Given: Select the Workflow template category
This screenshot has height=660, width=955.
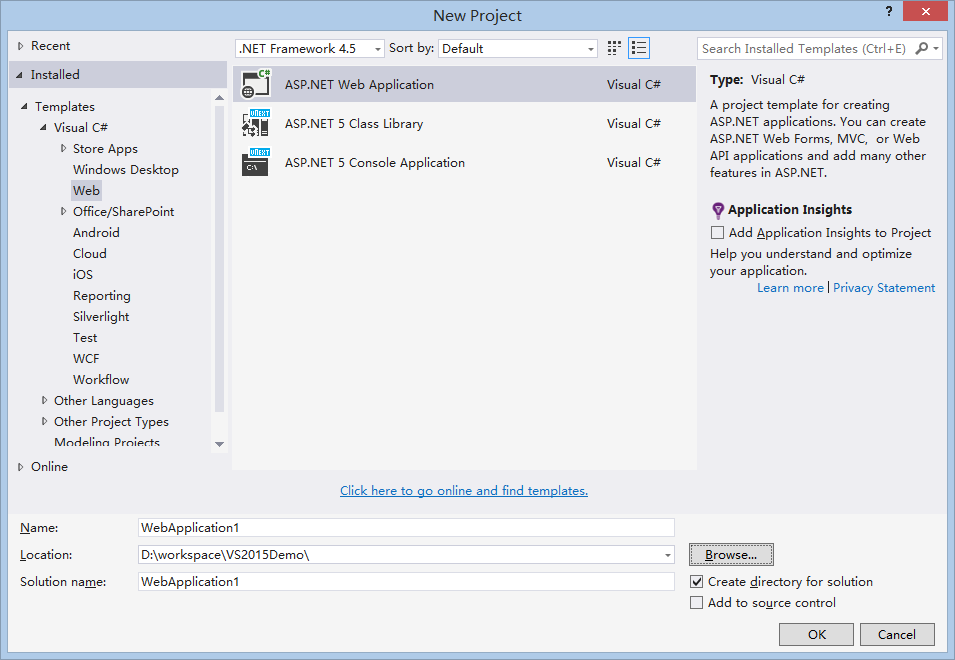Looking at the screenshot, I should [x=101, y=380].
